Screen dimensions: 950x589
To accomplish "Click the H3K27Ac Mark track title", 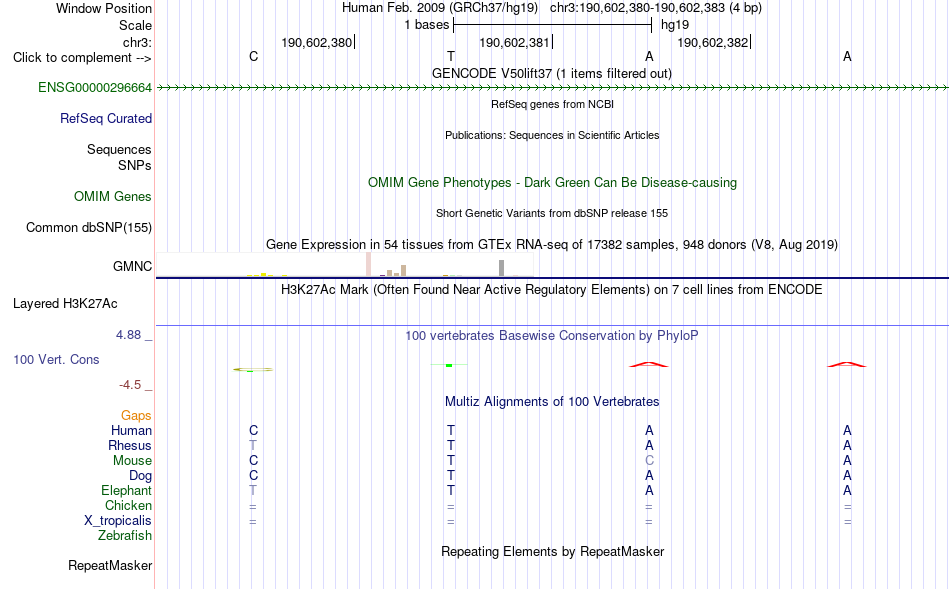I will [x=552, y=289].
